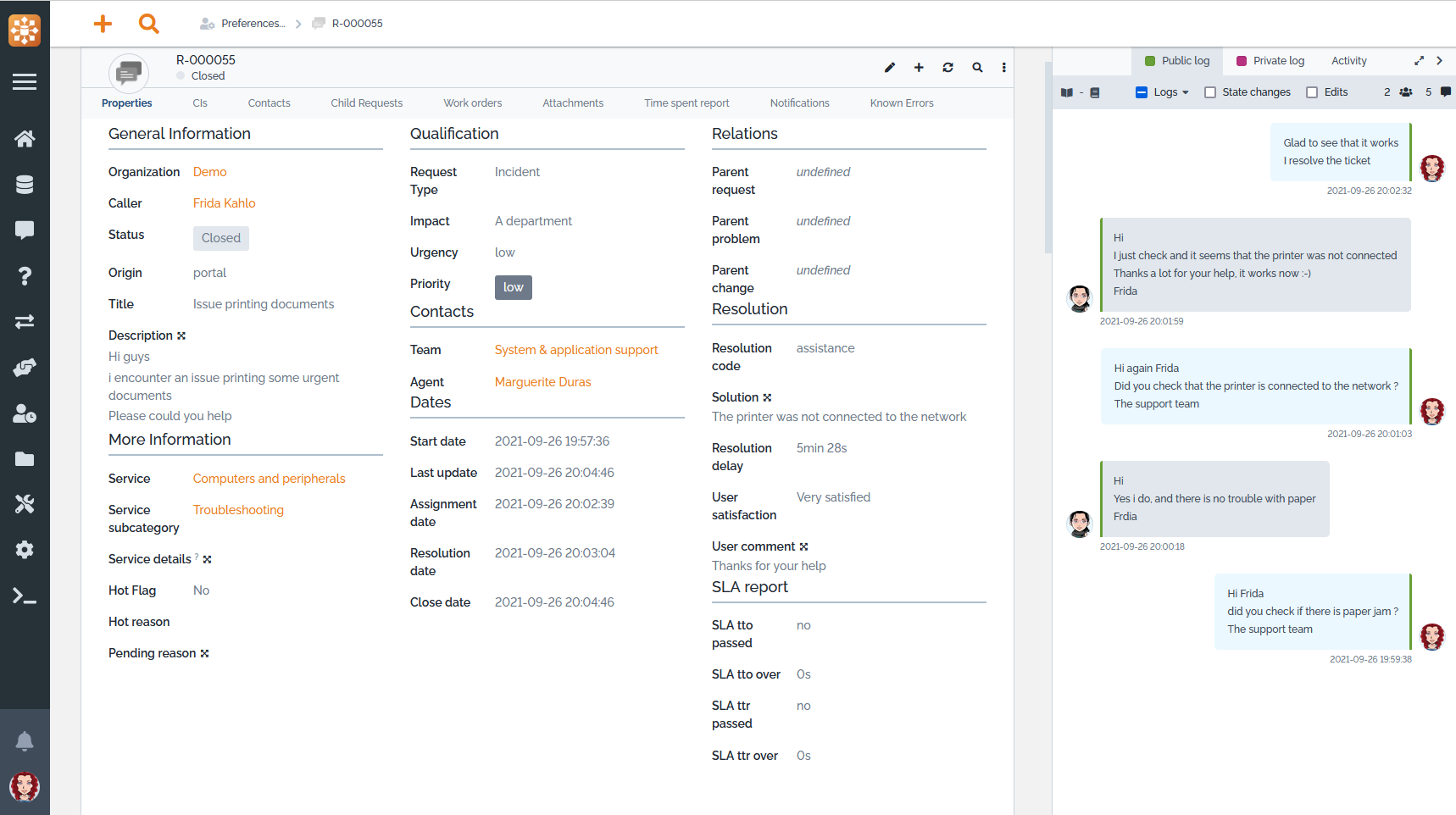Viewport: 1456px width, 815px height.
Task: Collapse the Description field expander
Action: (x=181, y=336)
